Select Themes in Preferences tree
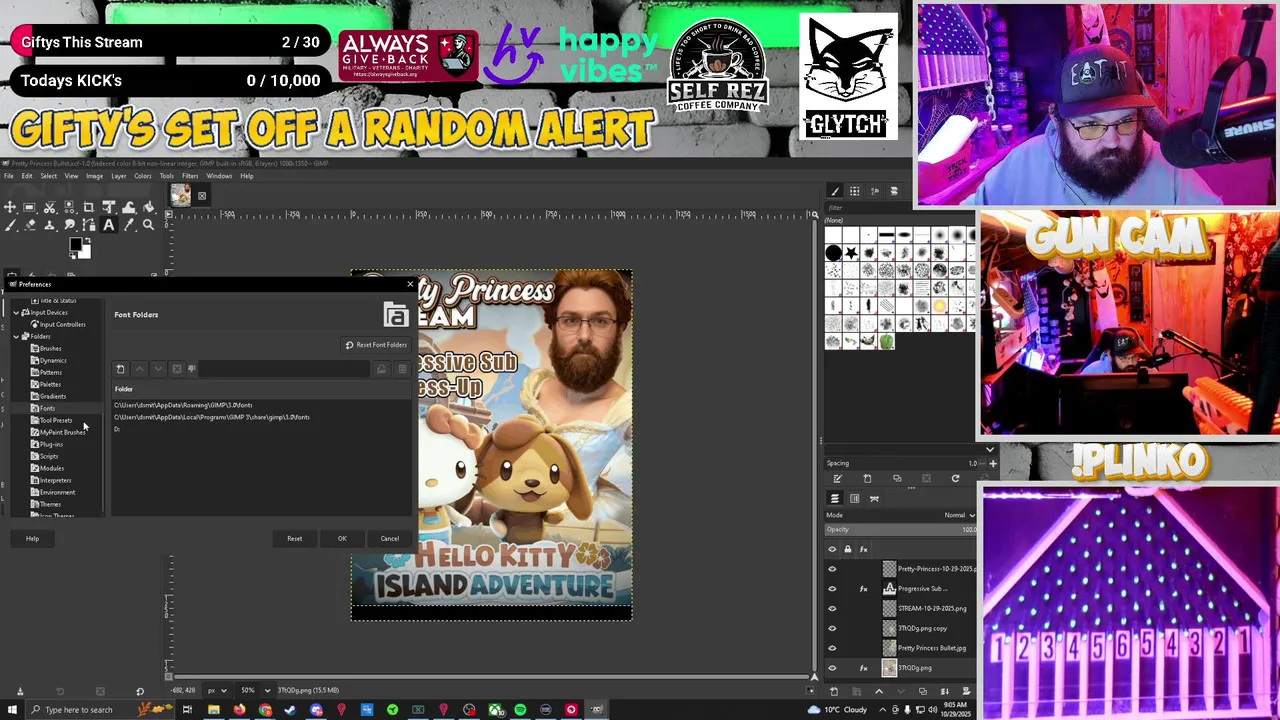The image size is (1280, 720). pyautogui.click(x=50, y=504)
